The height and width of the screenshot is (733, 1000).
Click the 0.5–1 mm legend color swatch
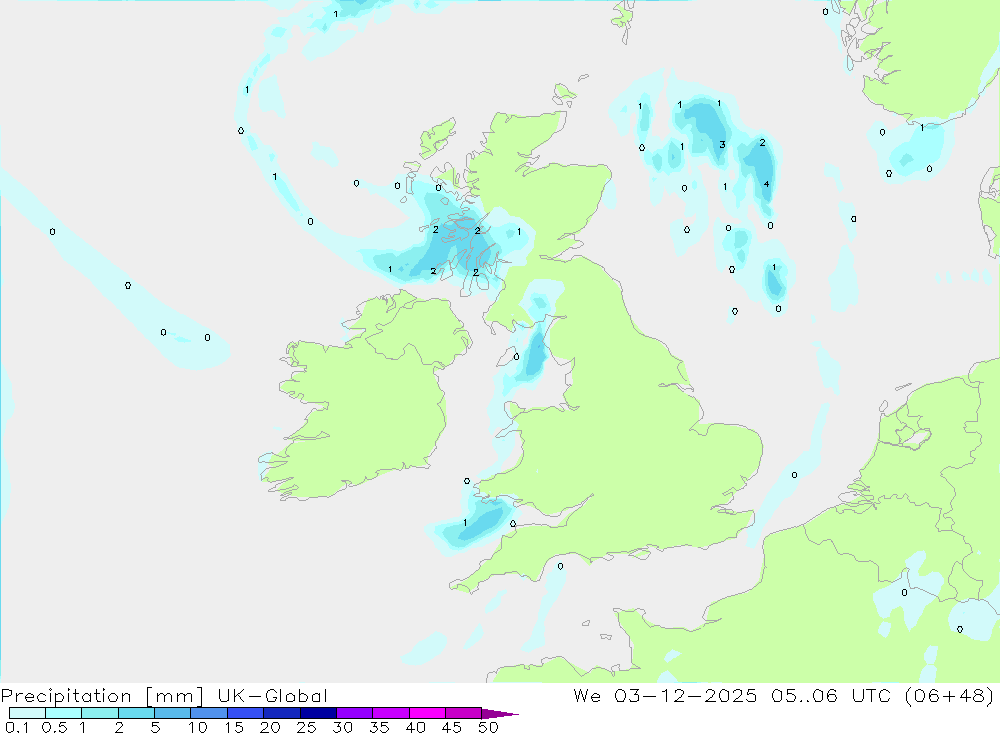point(63,713)
